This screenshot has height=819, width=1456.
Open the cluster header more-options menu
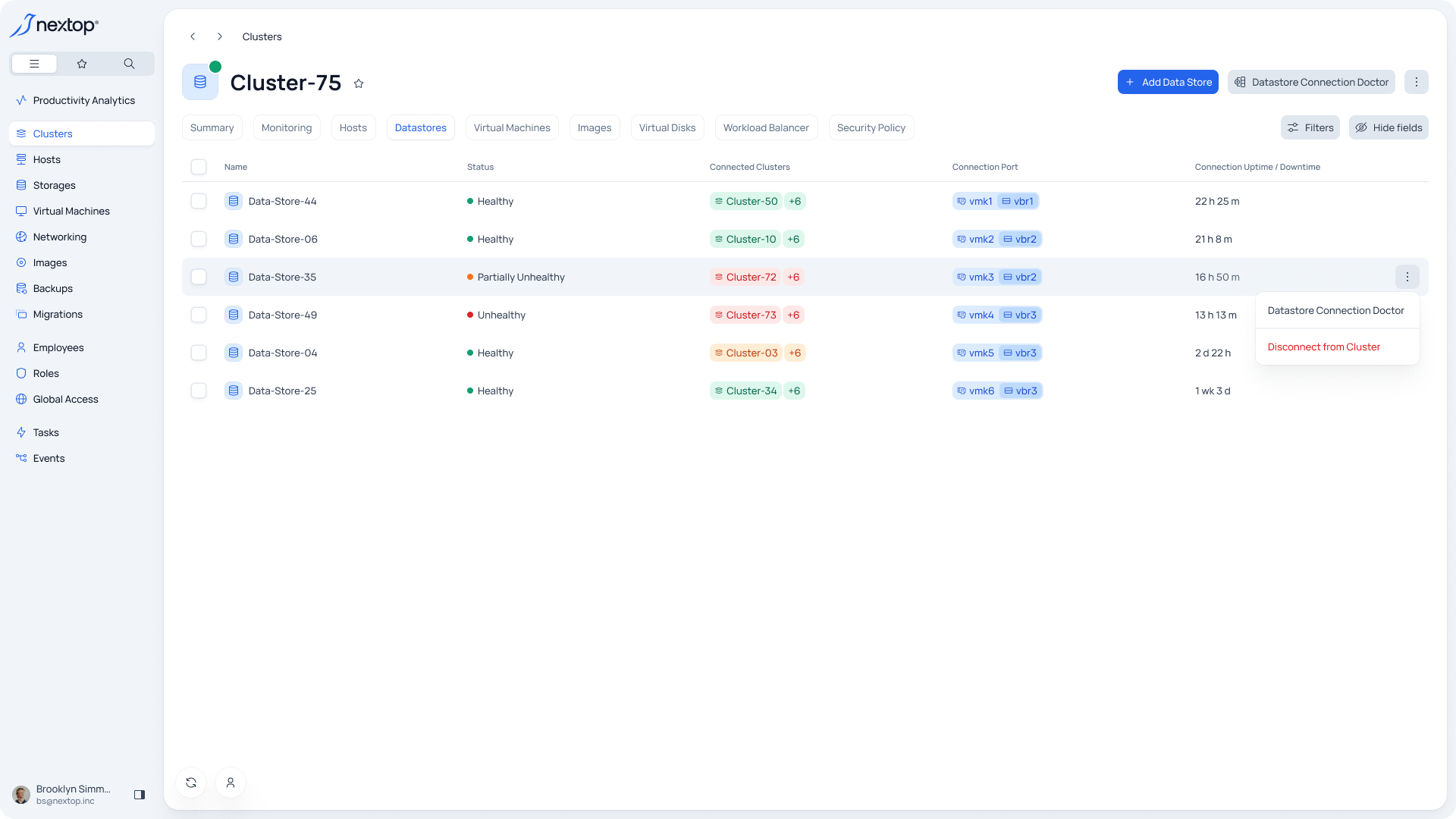point(1416,82)
